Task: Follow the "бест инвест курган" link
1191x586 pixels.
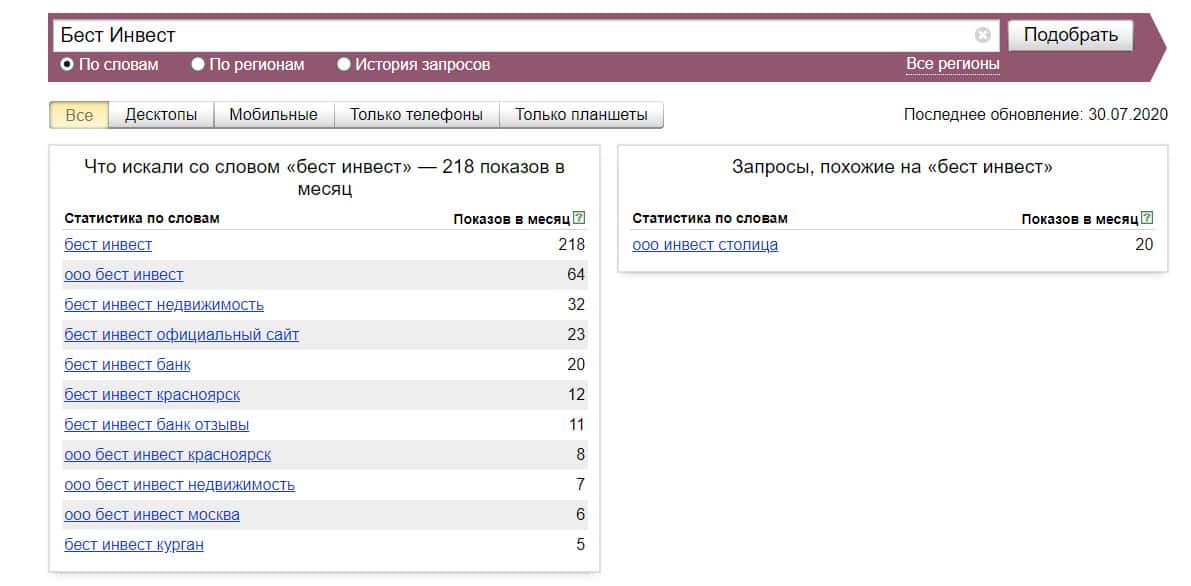Action: (134, 544)
